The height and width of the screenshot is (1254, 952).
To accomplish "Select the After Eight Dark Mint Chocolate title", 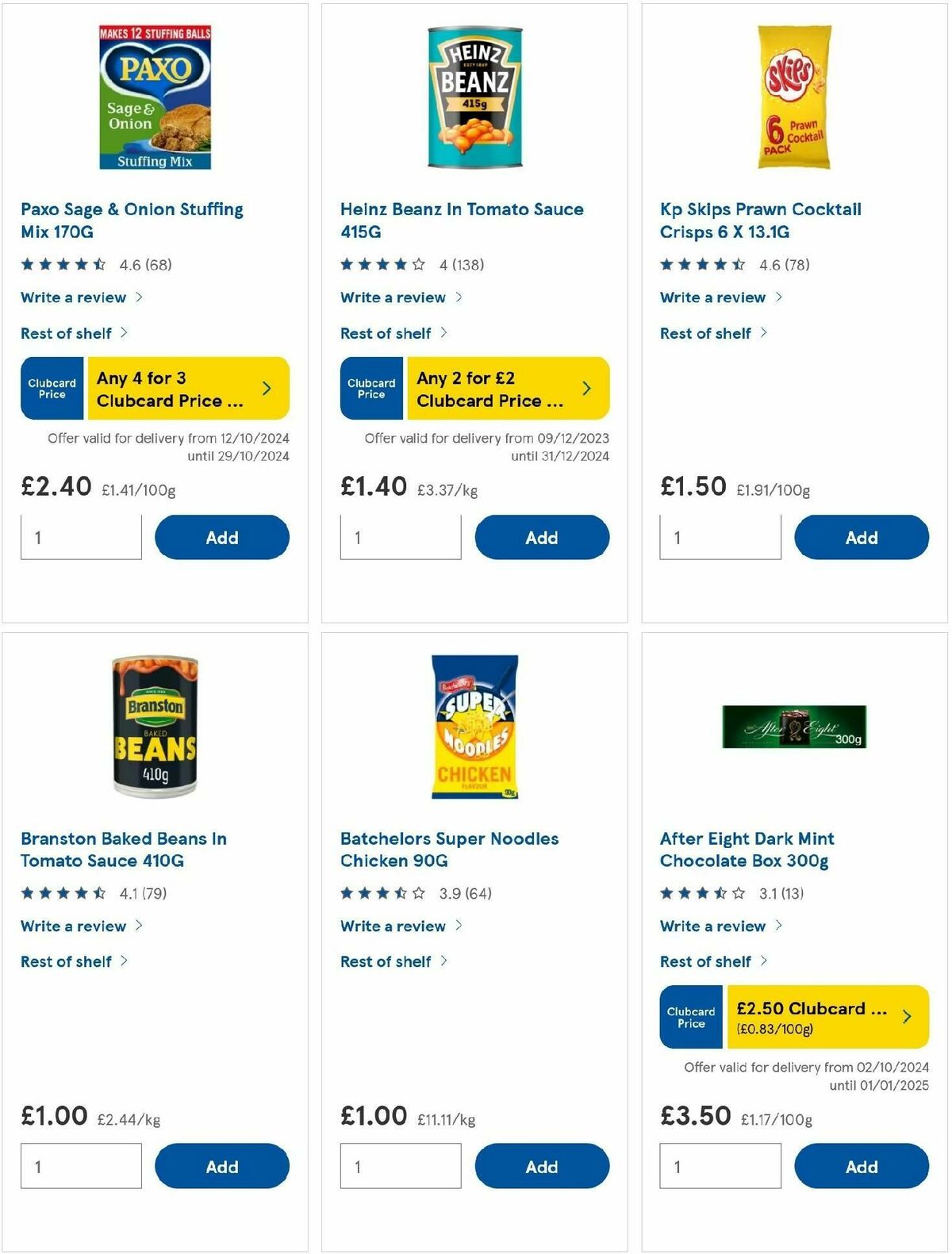I will [x=748, y=849].
